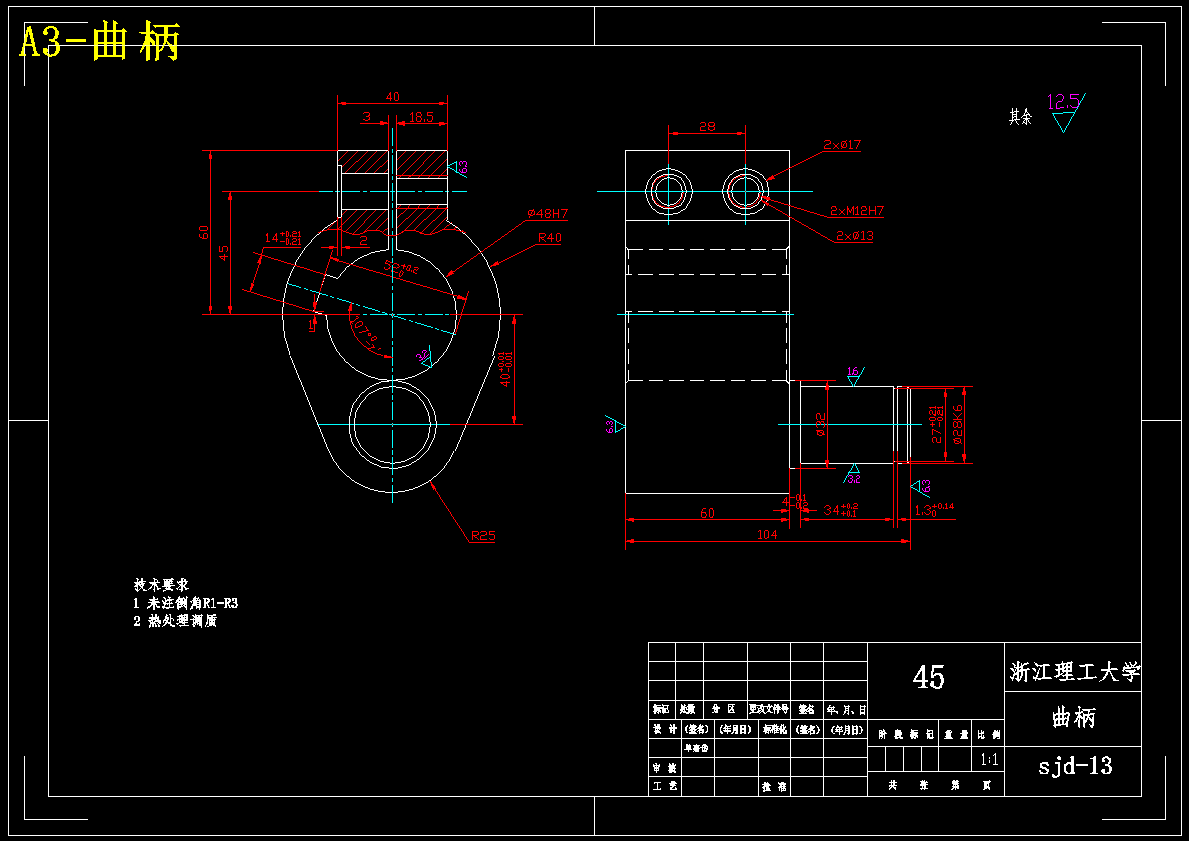Click the "更改文件号" header cell

(x=769, y=710)
